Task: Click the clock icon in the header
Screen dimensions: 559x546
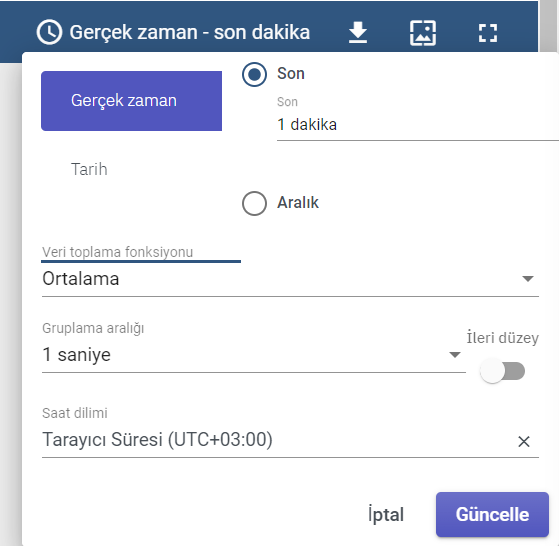Action: 49,32
